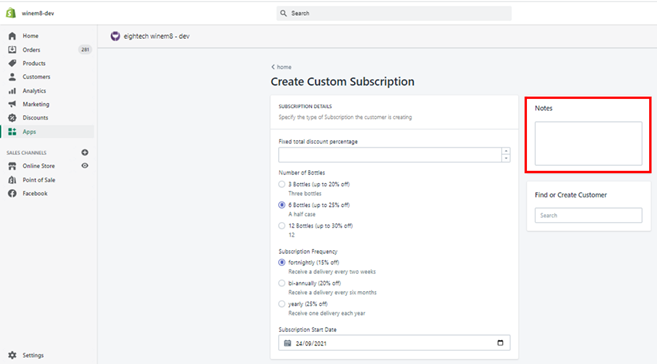Click the Home icon in sidebar
The width and height of the screenshot is (657, 364).
click(12, 36)
